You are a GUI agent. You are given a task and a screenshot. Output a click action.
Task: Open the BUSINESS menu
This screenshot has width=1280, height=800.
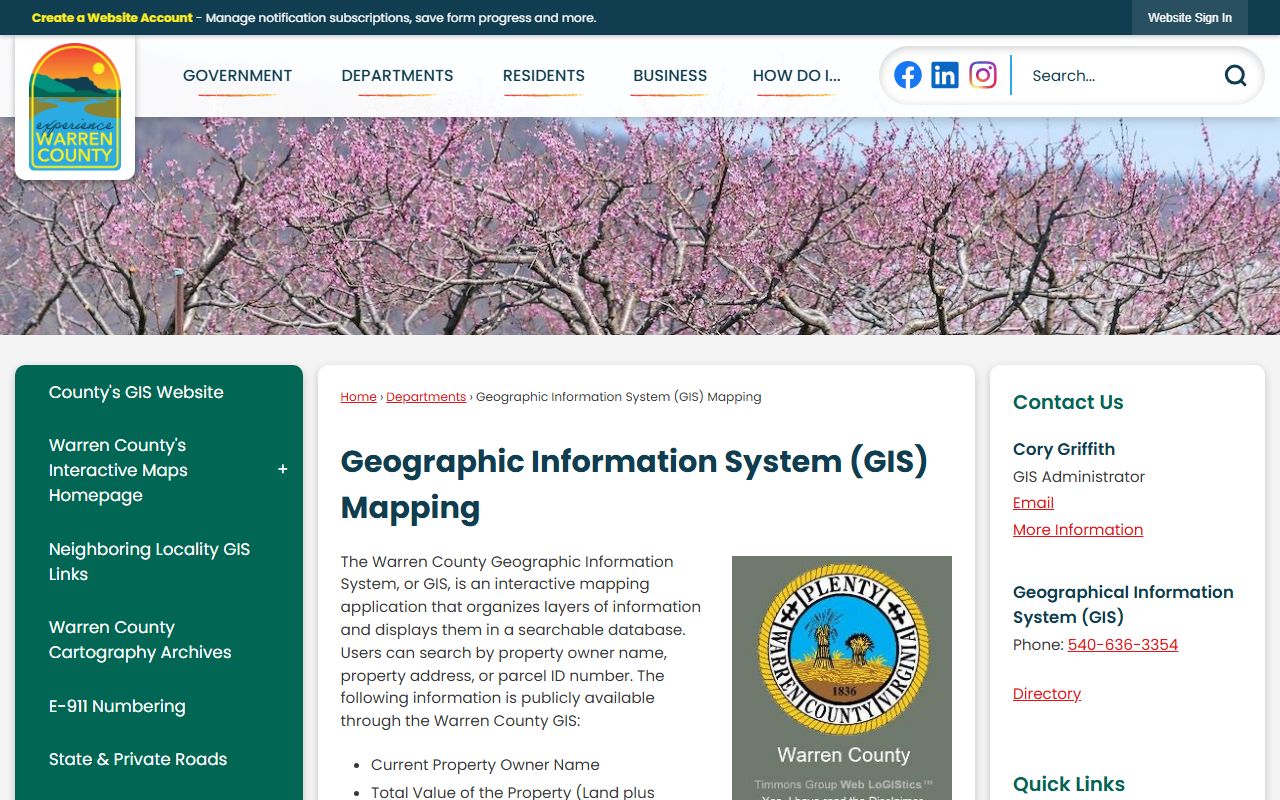click(670, 75)
